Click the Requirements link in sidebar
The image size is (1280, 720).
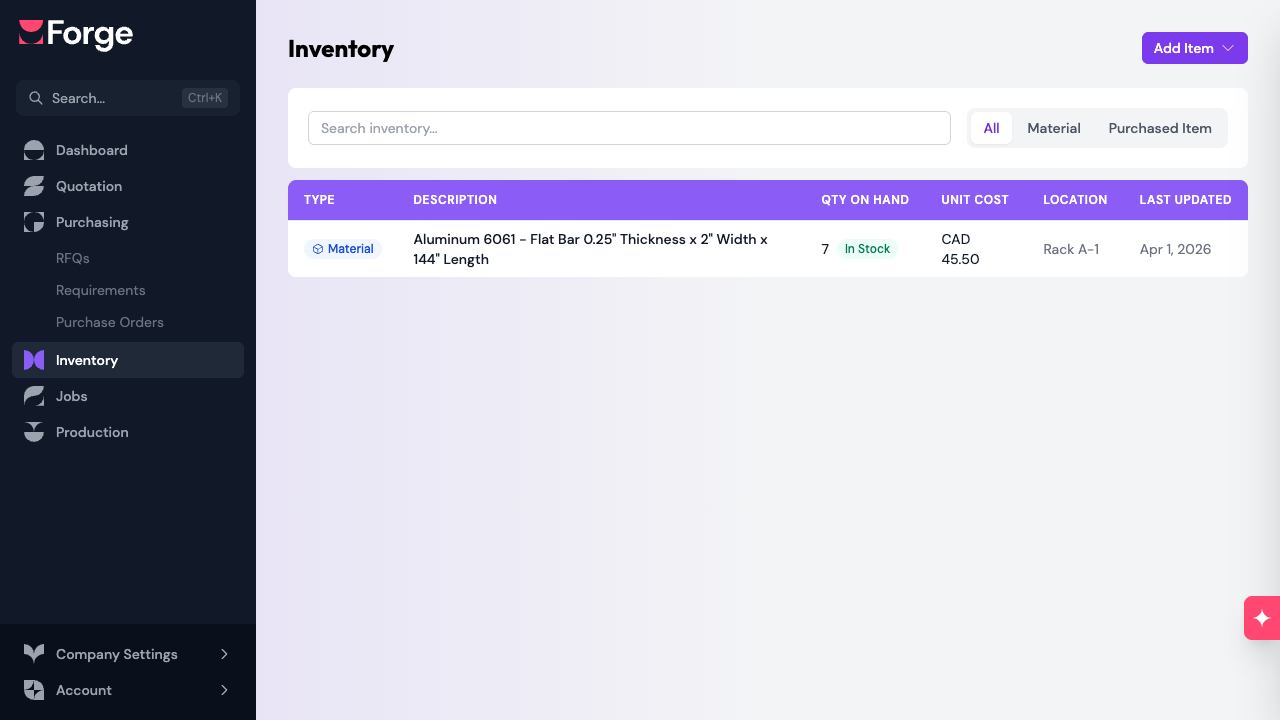pyautogui.click(x=100, y=290)
